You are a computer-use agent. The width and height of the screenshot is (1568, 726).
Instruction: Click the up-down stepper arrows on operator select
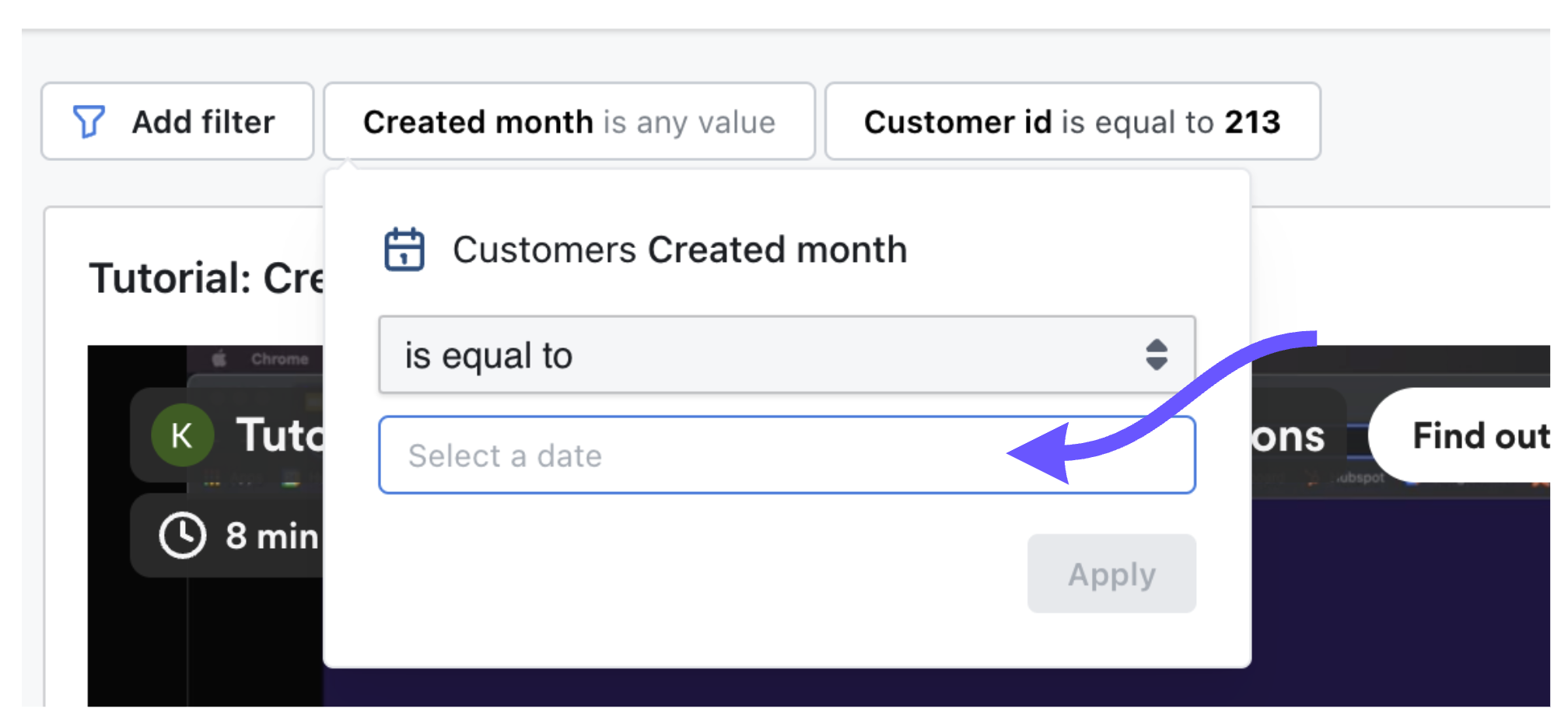click(x=1157, y=355)
